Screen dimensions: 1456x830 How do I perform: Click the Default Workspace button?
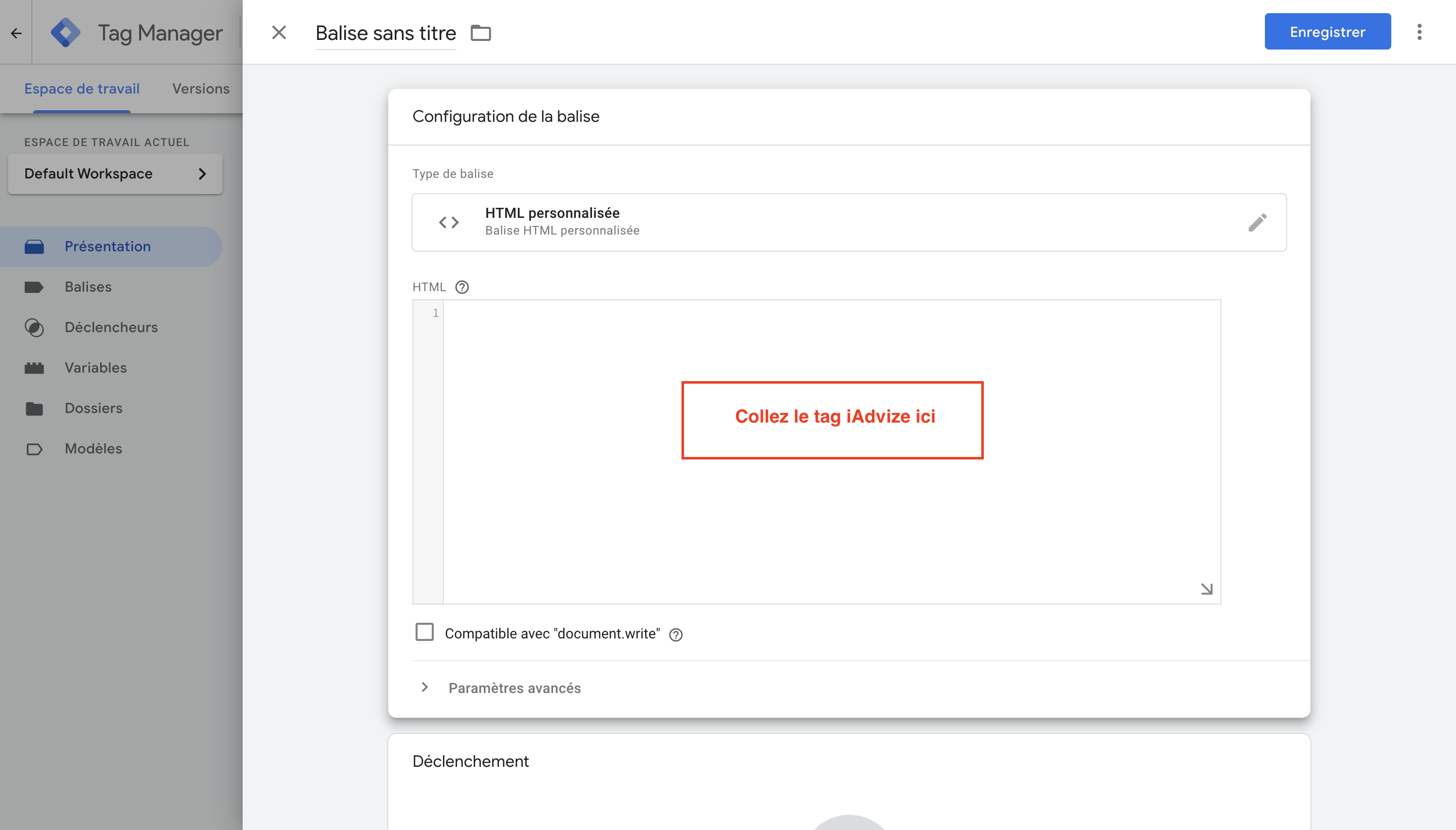(x=115, y=174)
